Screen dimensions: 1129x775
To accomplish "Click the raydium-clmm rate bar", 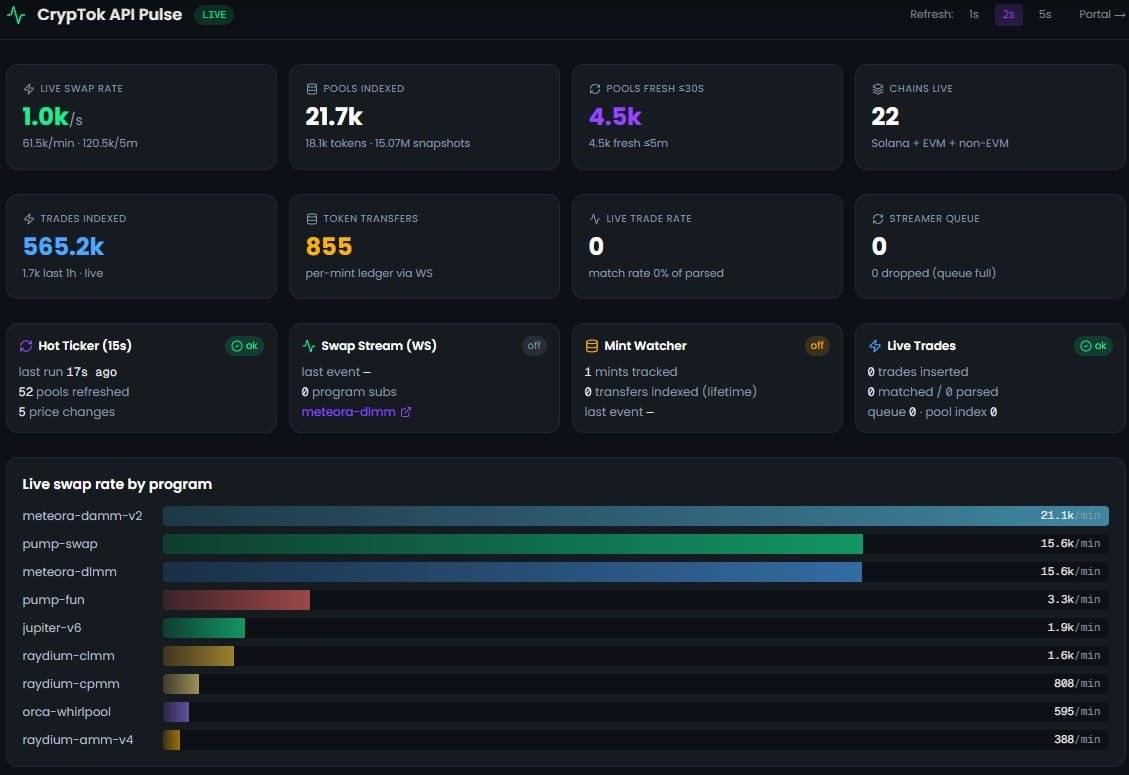I will point(199,656).
